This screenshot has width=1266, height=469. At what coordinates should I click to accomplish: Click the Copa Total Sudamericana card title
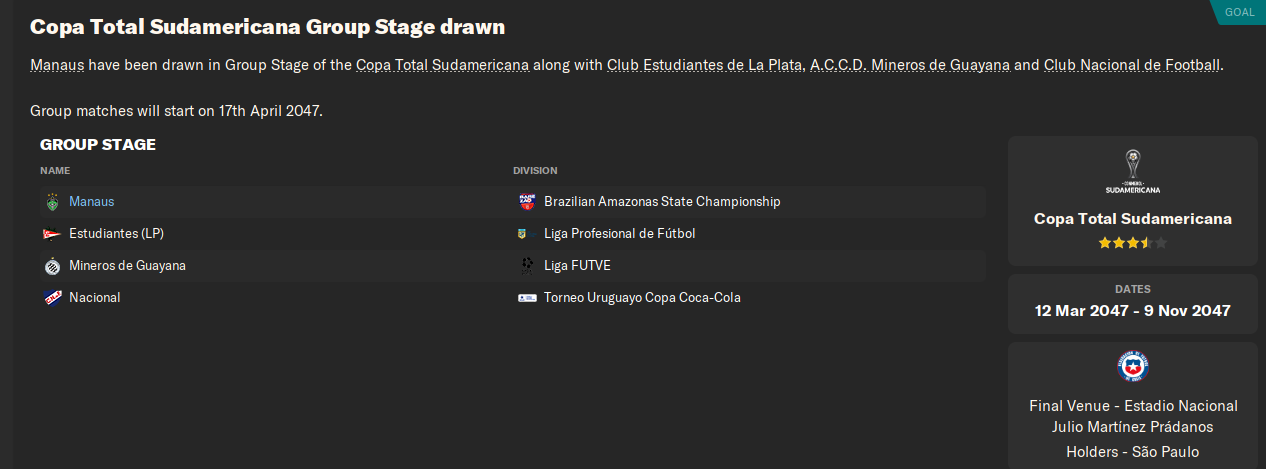[1132, 219]
